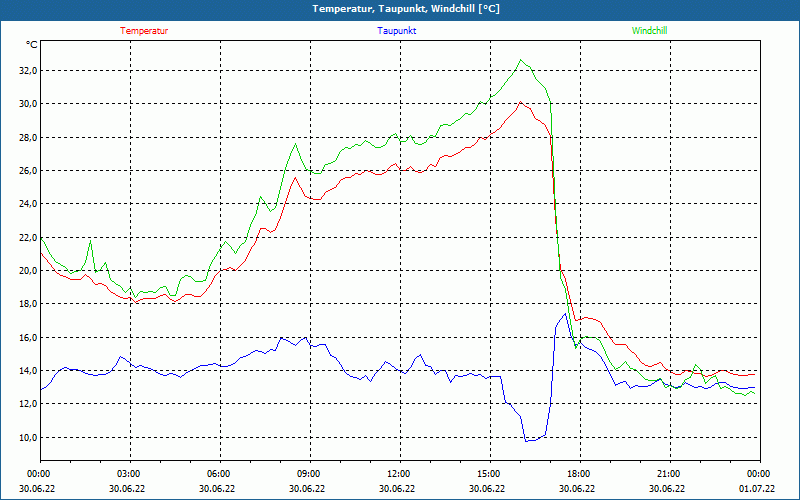Select the 28,0 y-axis value
This screenshot has height=500, width=800.
pyautogui.click(x=28, y=137)
